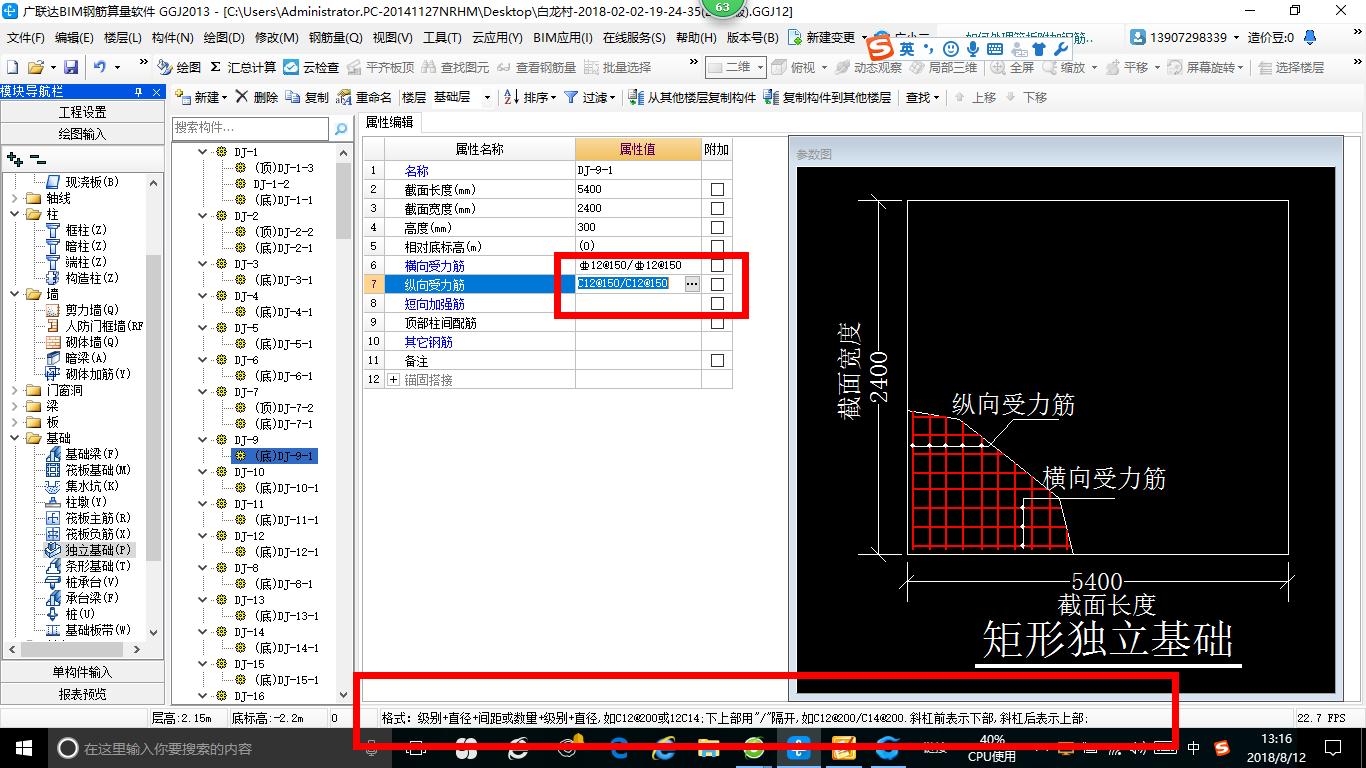Click the collapse-all minus icon in navigator
The height and width of the screenshot is (768, 1366).
point(38,158)
